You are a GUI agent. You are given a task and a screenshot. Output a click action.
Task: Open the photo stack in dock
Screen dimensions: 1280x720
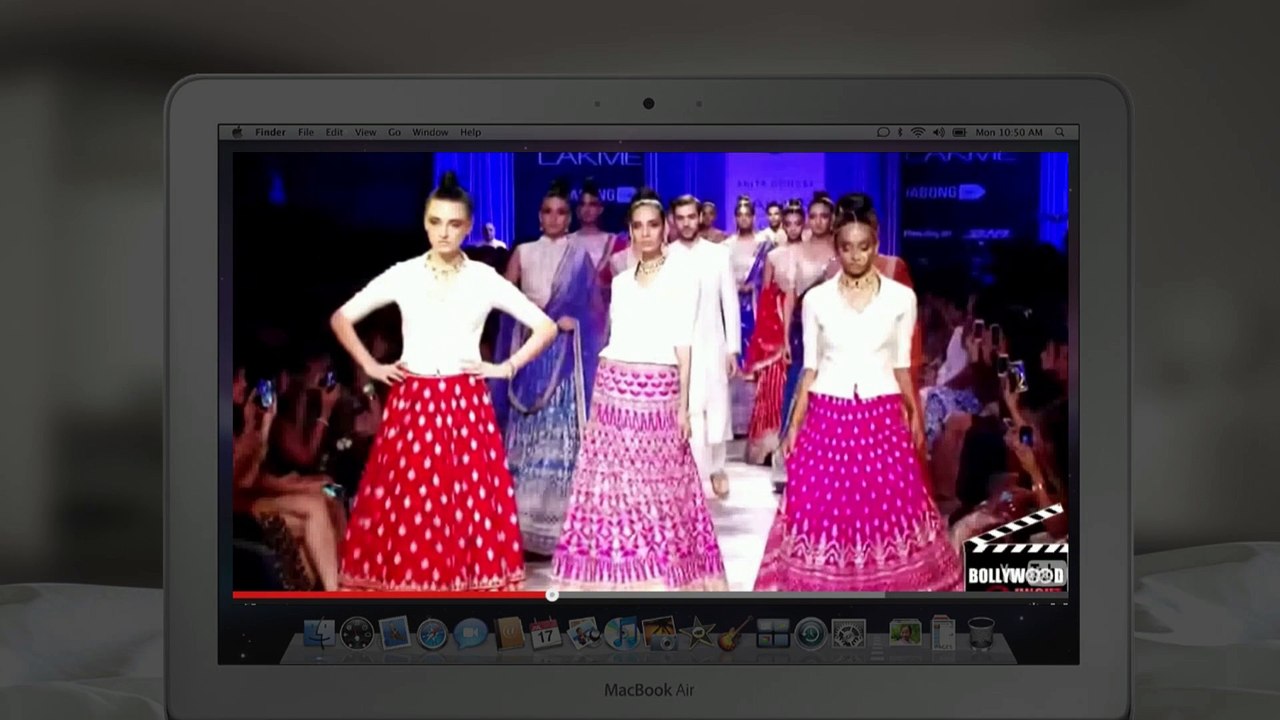pyautogui.click(x=905, y=633)
